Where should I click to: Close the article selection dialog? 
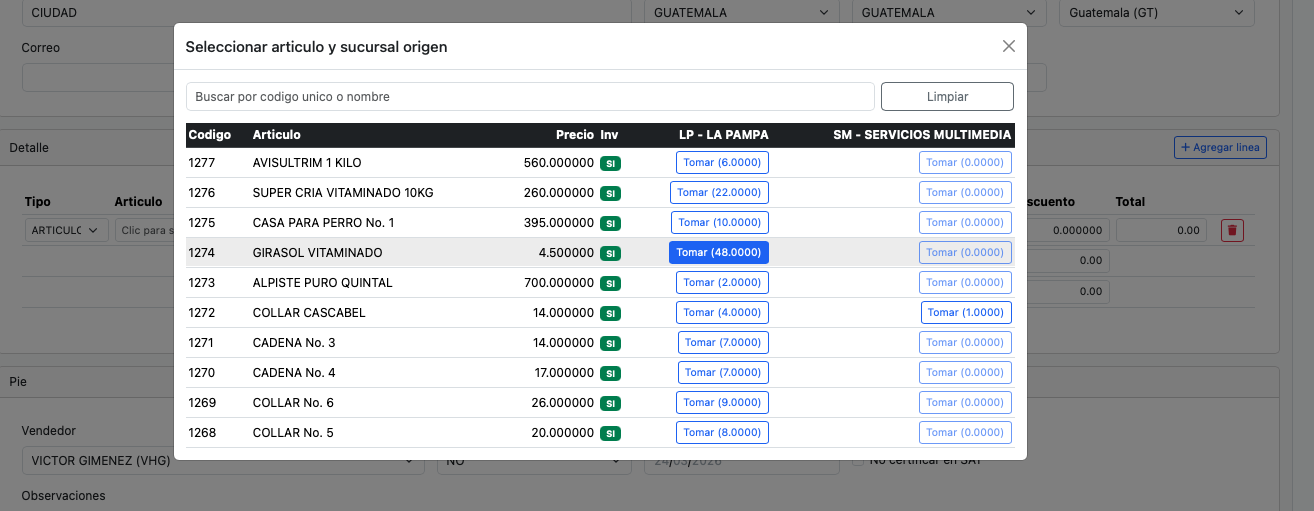1008,46
